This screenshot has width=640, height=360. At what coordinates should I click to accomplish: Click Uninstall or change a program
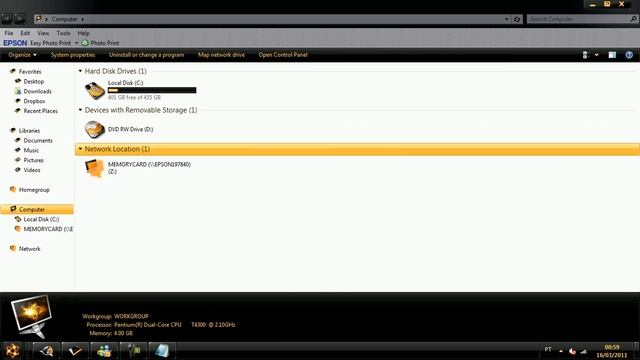(147, 55)
